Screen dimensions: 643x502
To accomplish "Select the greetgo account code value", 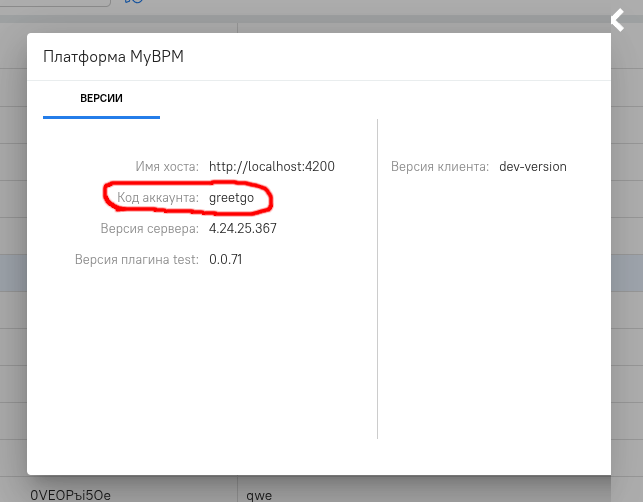I will click(232, 198).
